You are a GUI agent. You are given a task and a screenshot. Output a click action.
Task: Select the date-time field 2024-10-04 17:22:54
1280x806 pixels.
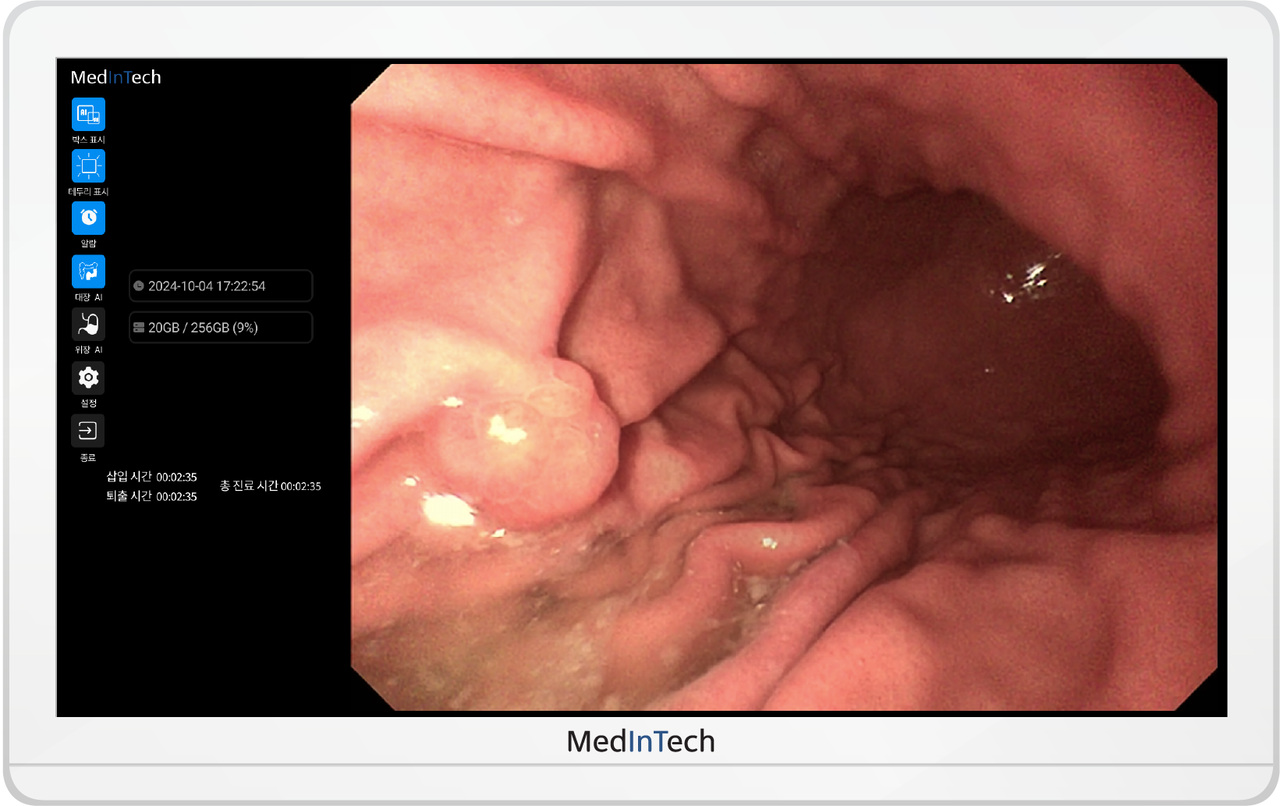click(221, 286)
